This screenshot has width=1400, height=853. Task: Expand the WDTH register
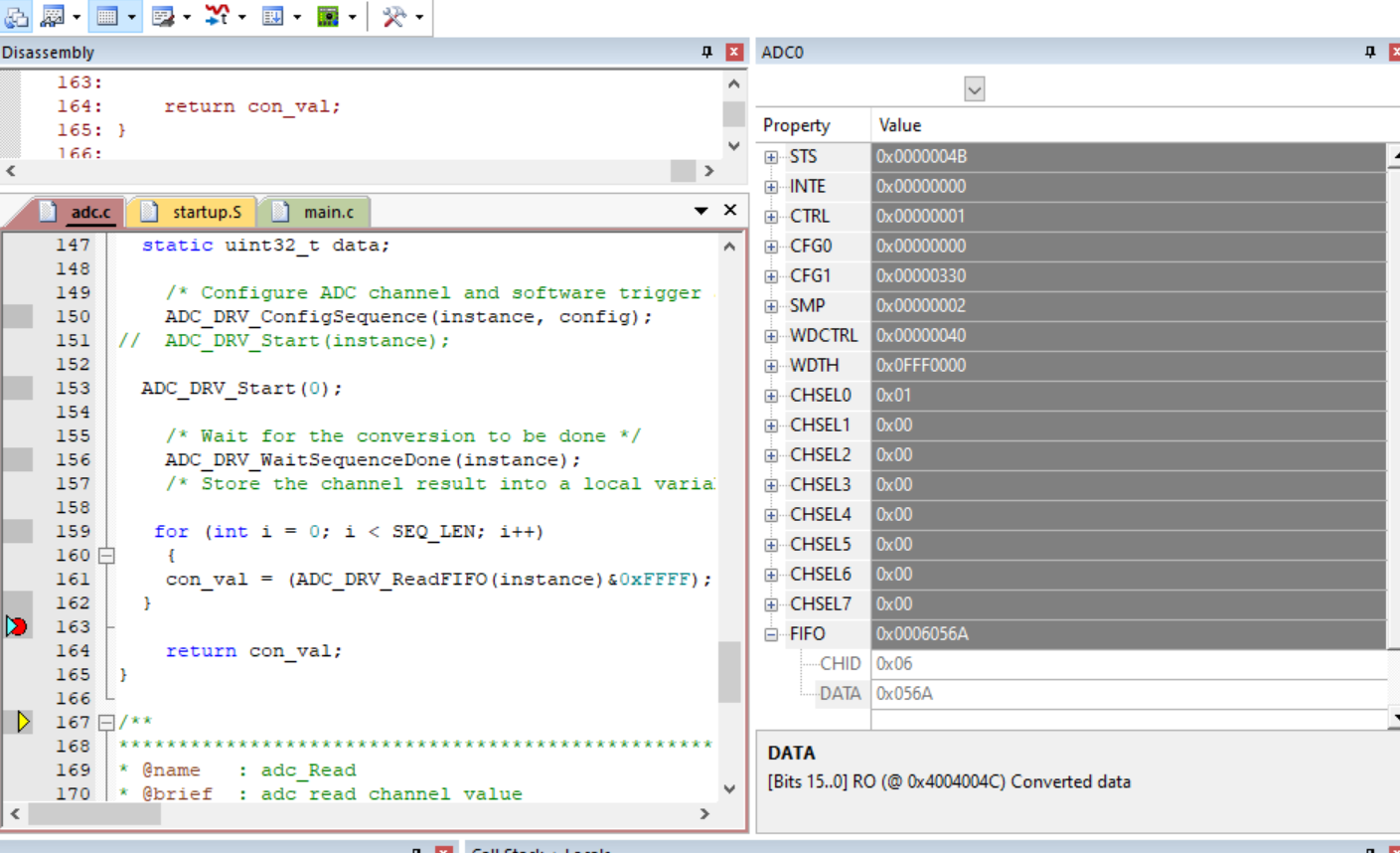coord(771,366)
